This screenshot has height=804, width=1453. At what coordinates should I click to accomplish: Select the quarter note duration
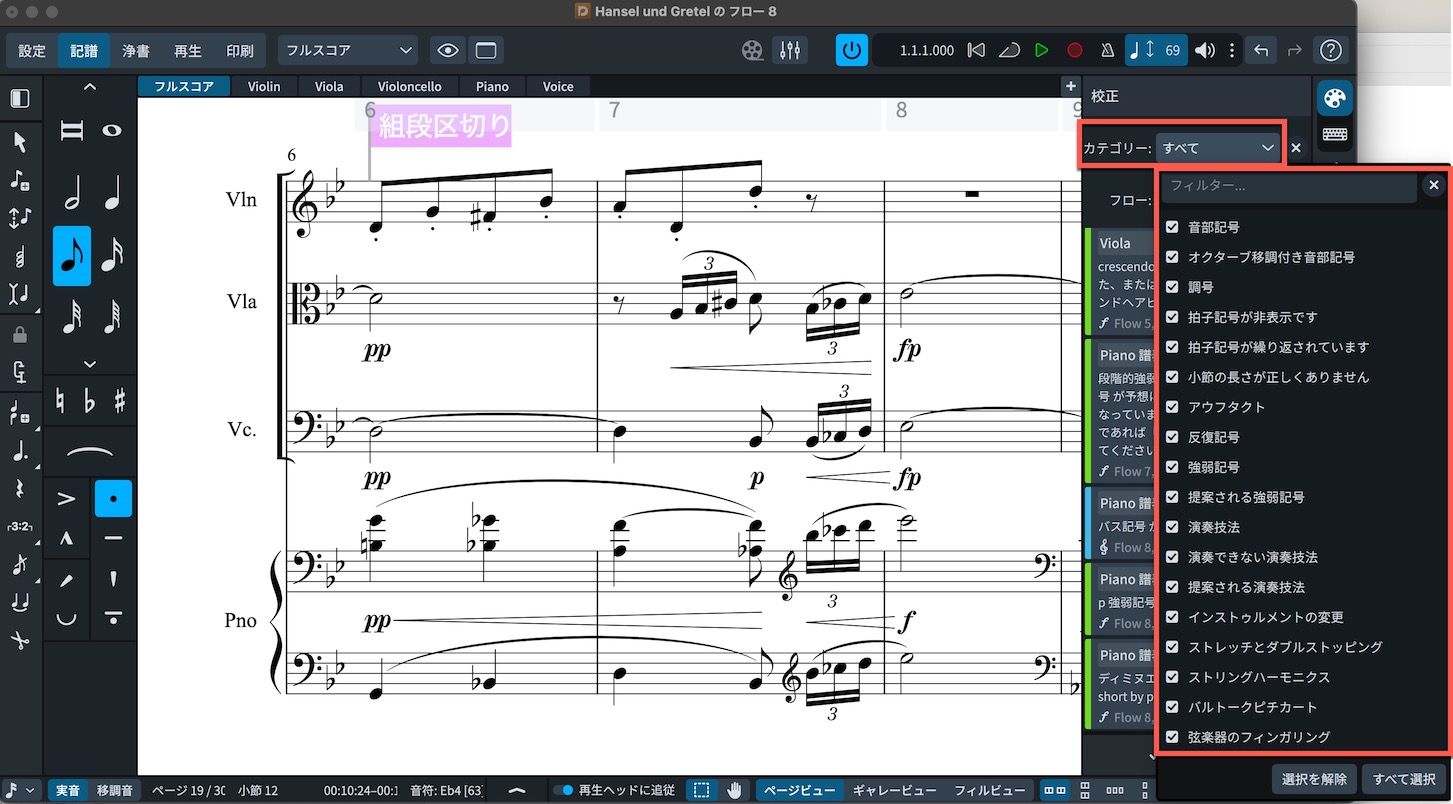tap(112, 192)
